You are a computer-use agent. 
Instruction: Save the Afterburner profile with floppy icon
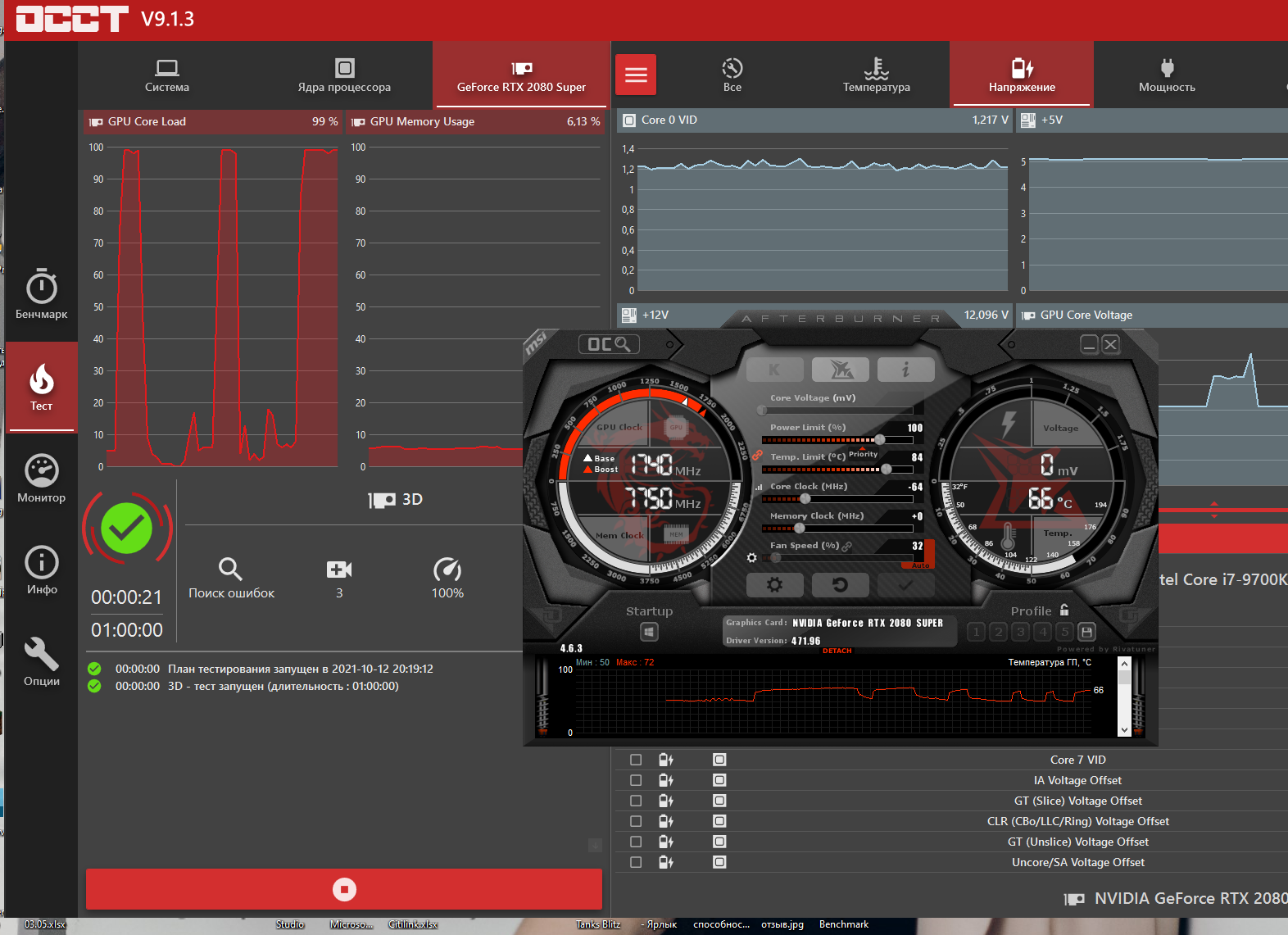[x=1086, y=632]
